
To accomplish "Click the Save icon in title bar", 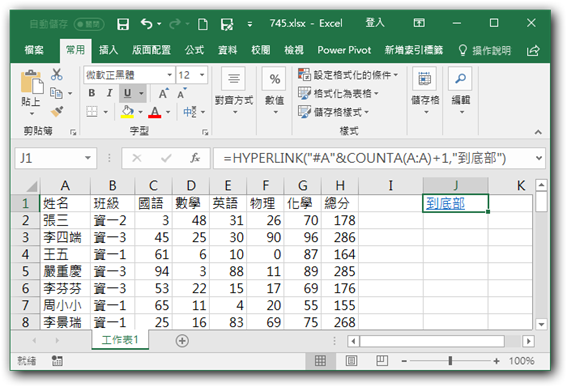I will click(x=123, y=24).
